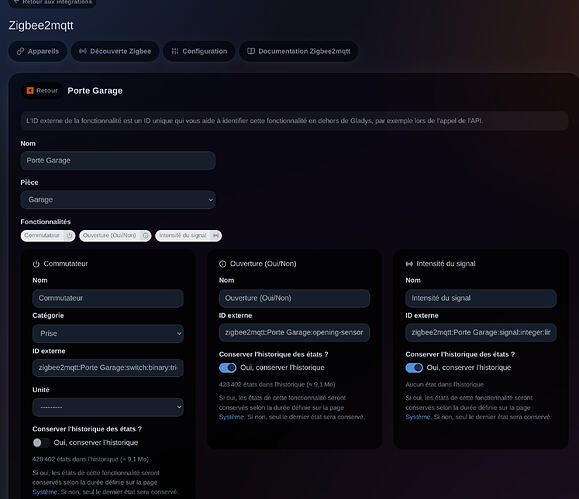Select the Intensité du signal feature badge
This screenshot has width=579, height=499.
click(x=188, y=236)
